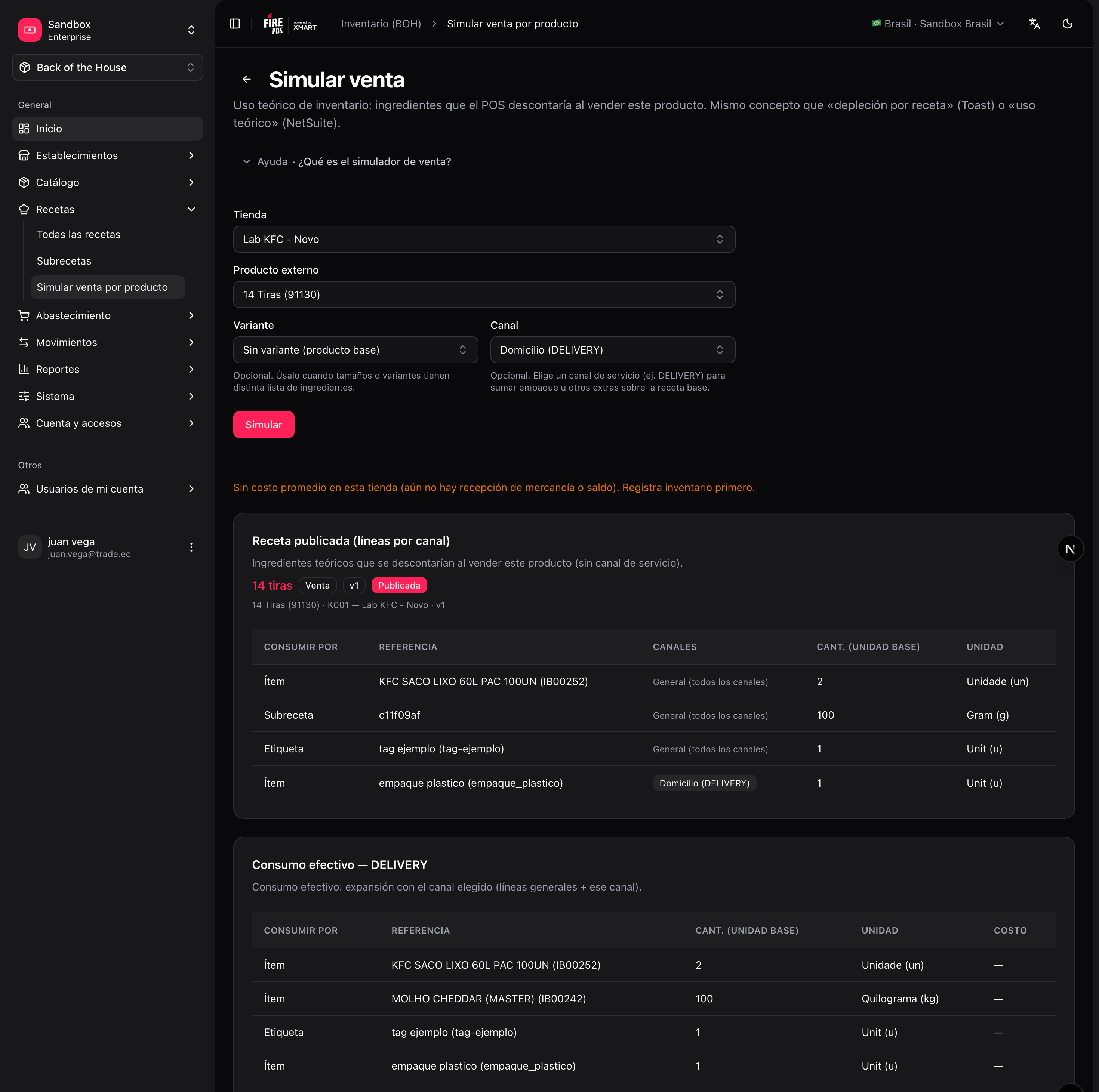Click the Consumo efectivo — DELIVERY heading
Viewport: 1099px width, 1092px height.
click(339, 864)
